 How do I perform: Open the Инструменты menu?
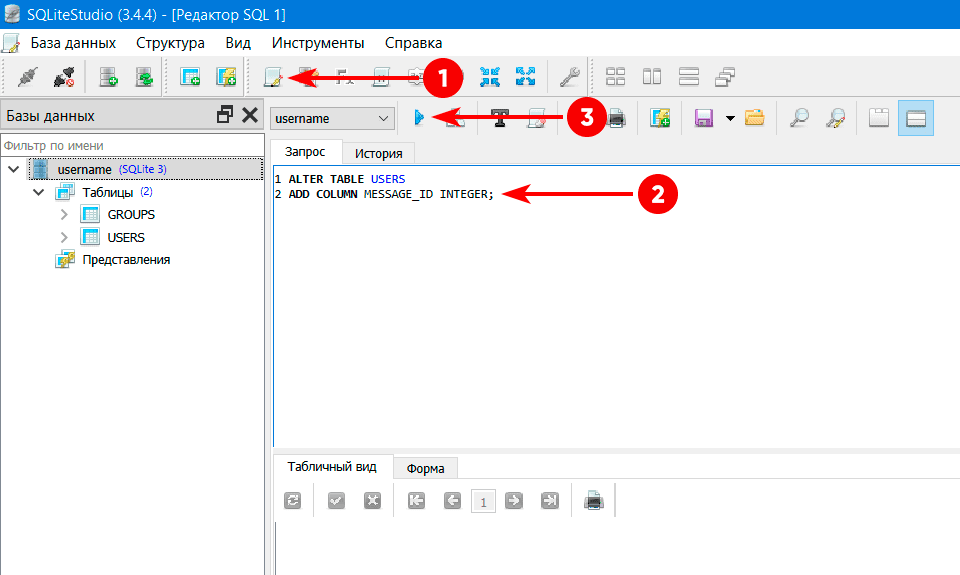point(317,43)
